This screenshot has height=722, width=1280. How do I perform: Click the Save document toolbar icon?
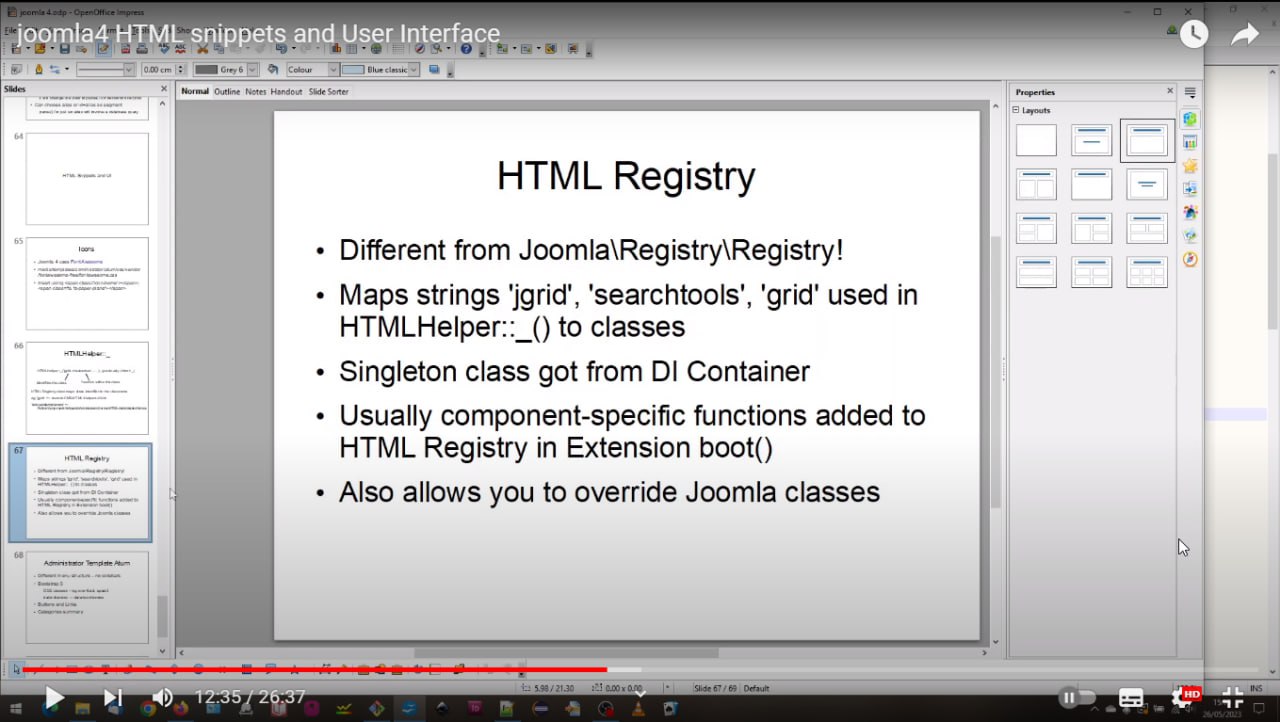(65, 49)
